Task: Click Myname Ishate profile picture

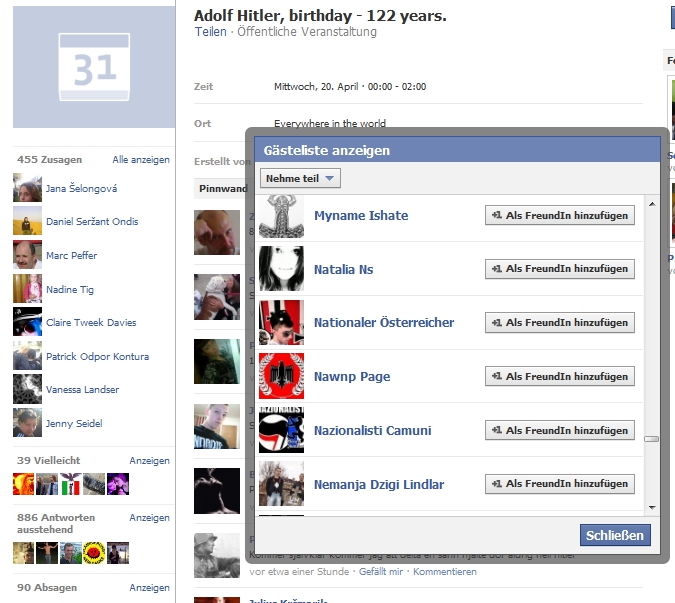Action: (281, 216)
